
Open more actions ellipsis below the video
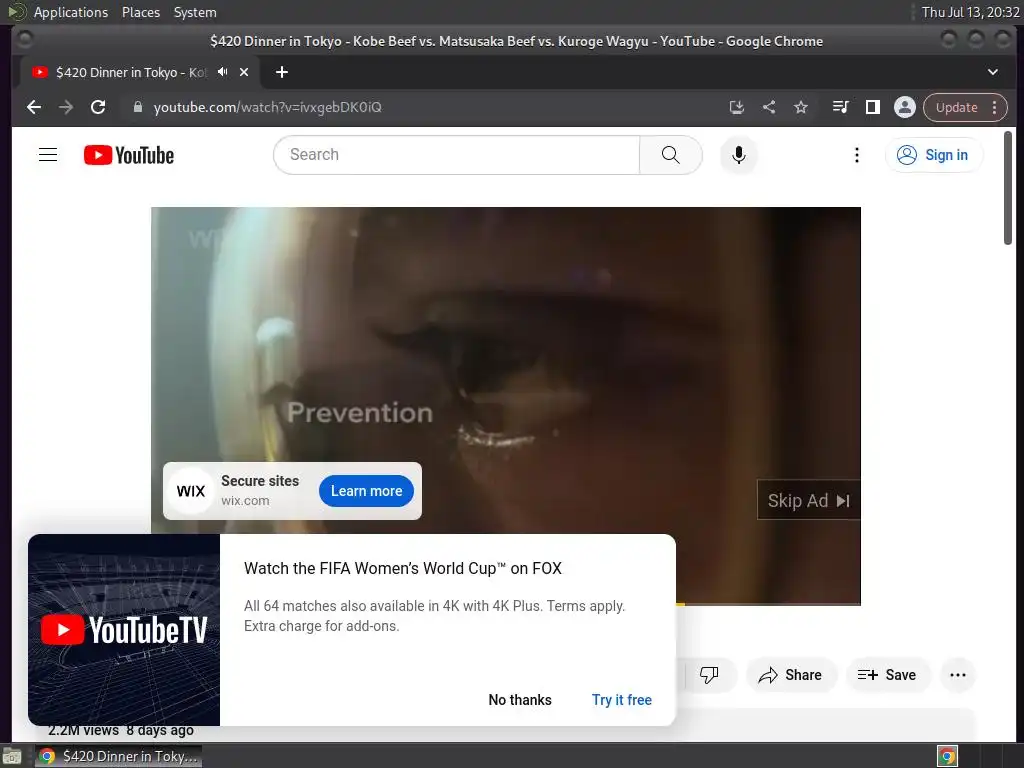957,675
